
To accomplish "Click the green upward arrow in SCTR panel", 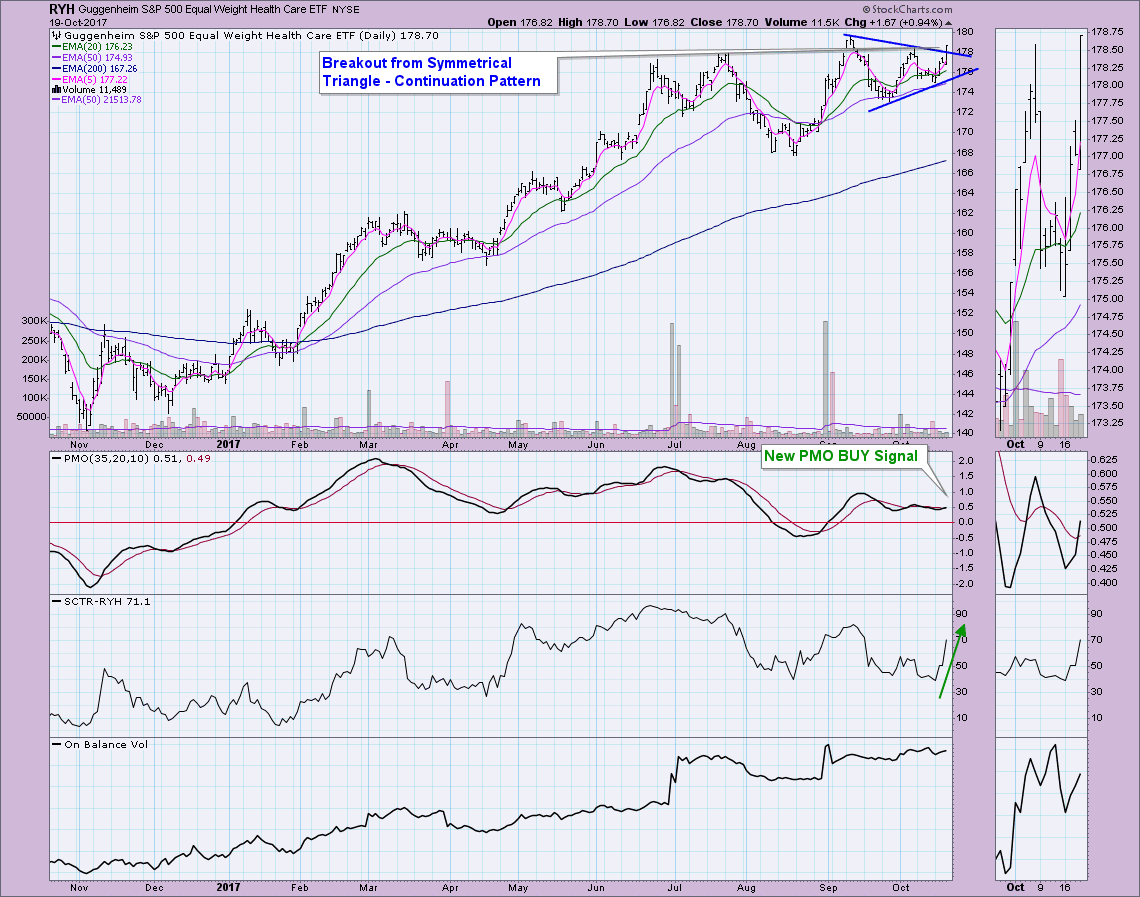I will tap(950, 661).
